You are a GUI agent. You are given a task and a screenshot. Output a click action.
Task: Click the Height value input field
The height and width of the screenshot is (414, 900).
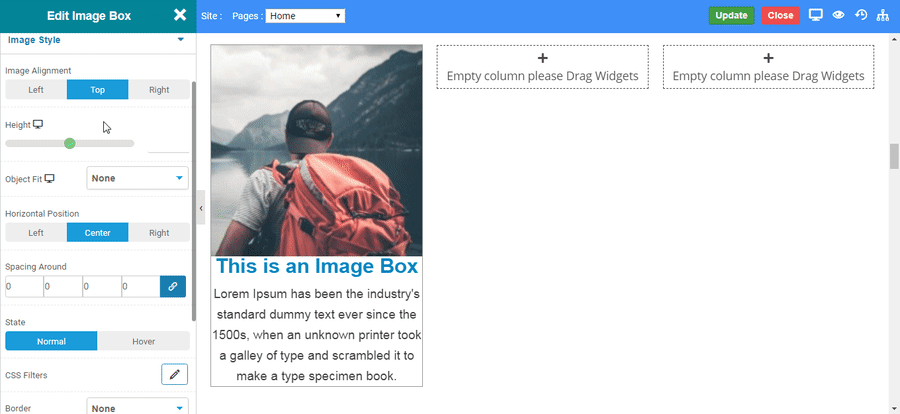pyautogui.click(x=169, y=144)
